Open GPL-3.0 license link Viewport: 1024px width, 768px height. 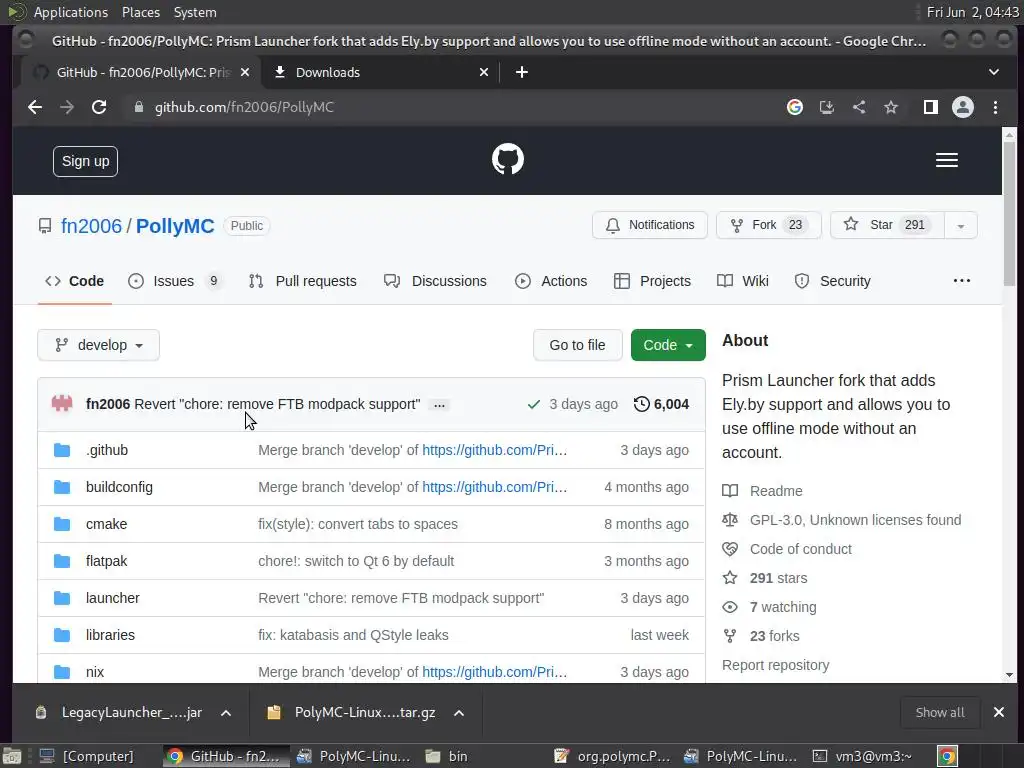[x=856, y=520]
